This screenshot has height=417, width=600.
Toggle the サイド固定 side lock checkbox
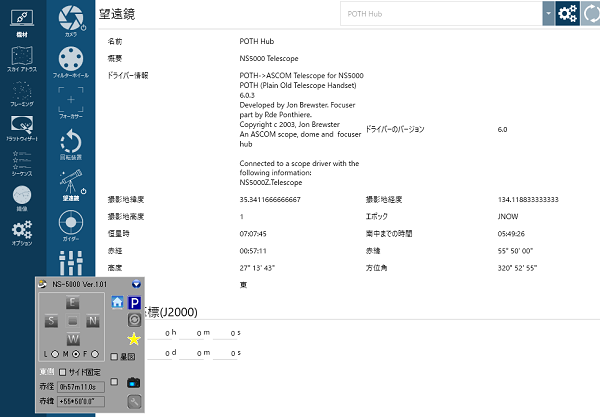click(63, 372)
